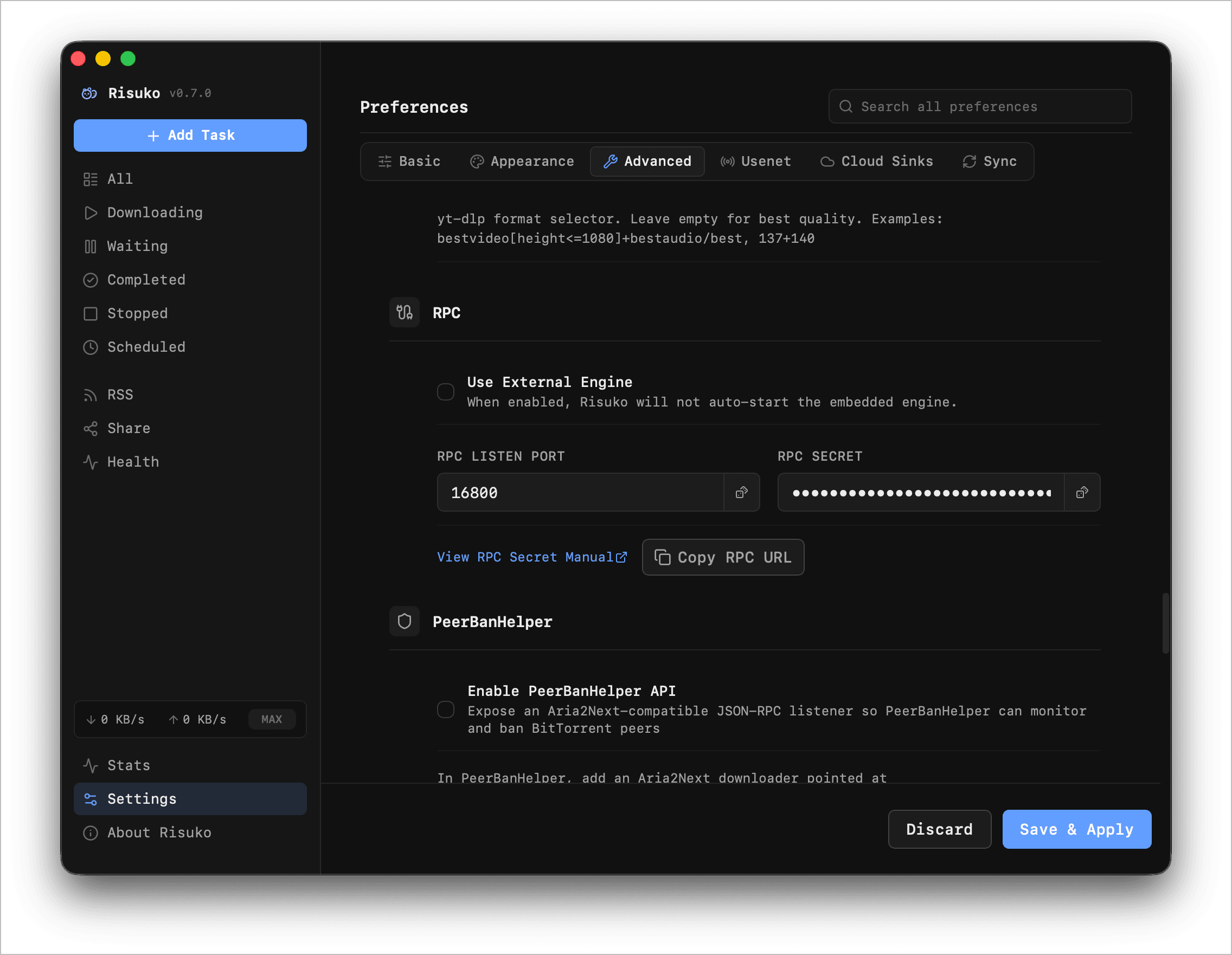Click the preferences vertical scrollbar

1165,623
